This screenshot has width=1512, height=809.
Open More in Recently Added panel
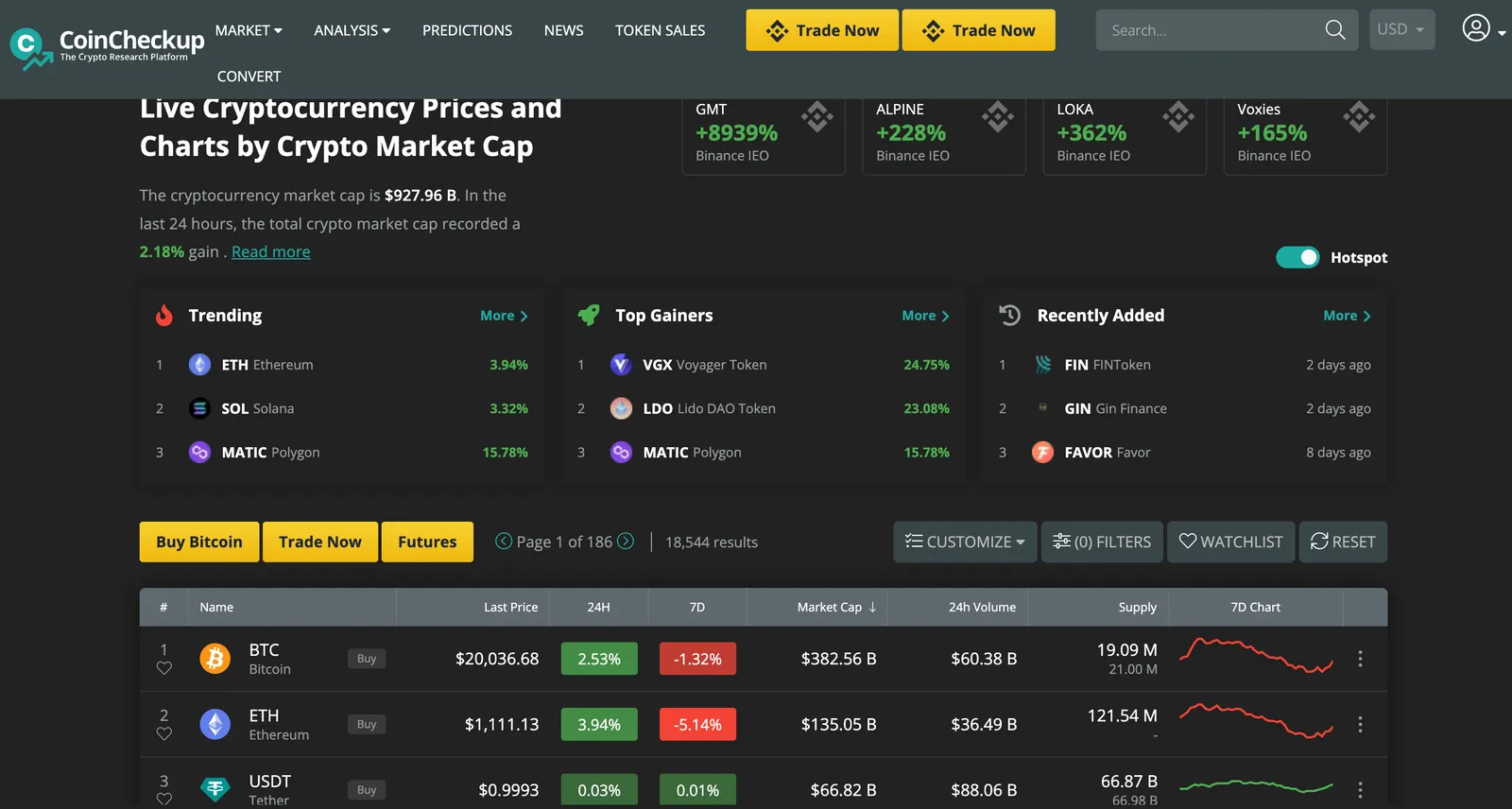coord(1347,316)
